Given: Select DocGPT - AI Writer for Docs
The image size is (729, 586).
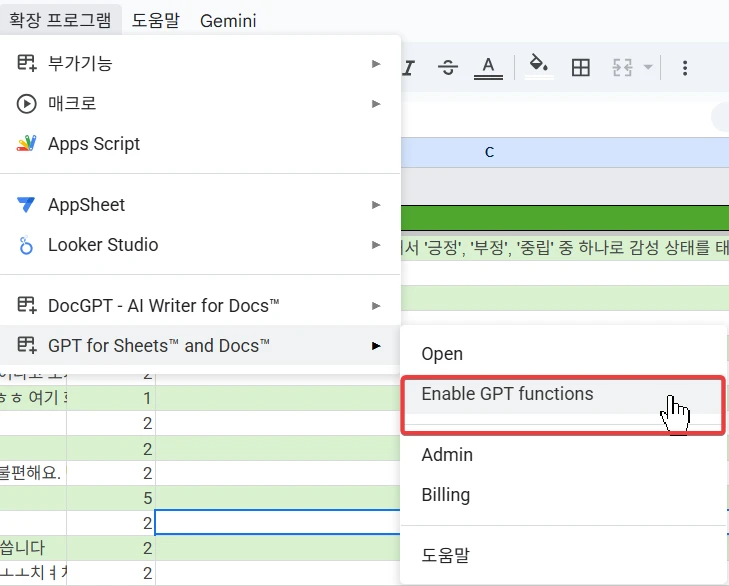Looking at the screenshot, I should [x=164, y=305].
